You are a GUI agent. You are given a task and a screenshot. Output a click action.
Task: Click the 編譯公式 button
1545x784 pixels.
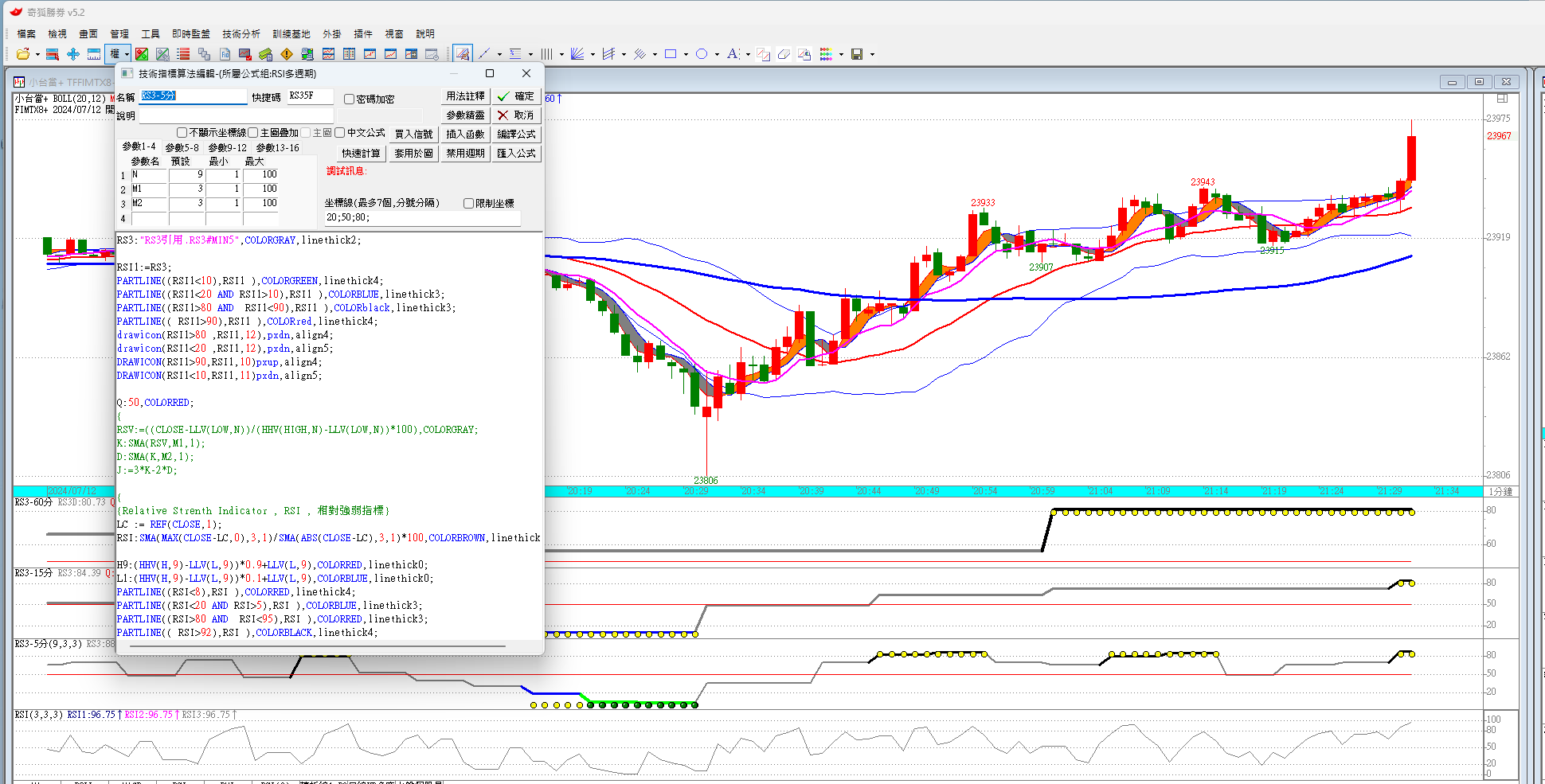(516, 135)
